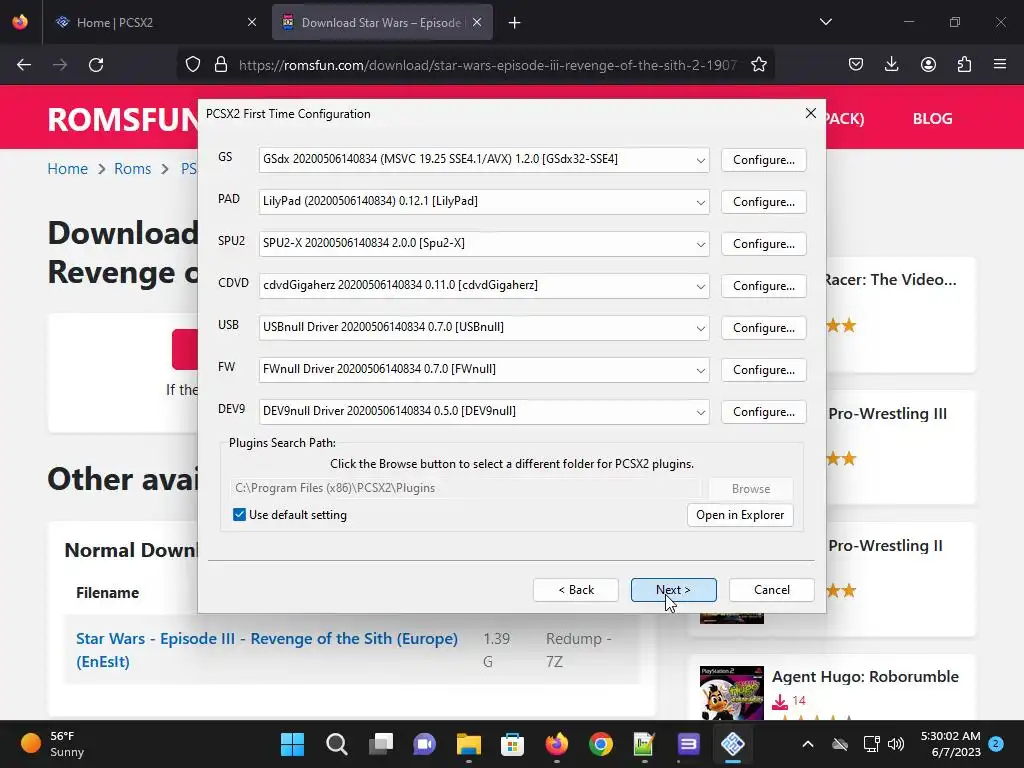Close the Home | PCSX2 tab
This screenshot has width=1024, height=768.
[252, 23]
